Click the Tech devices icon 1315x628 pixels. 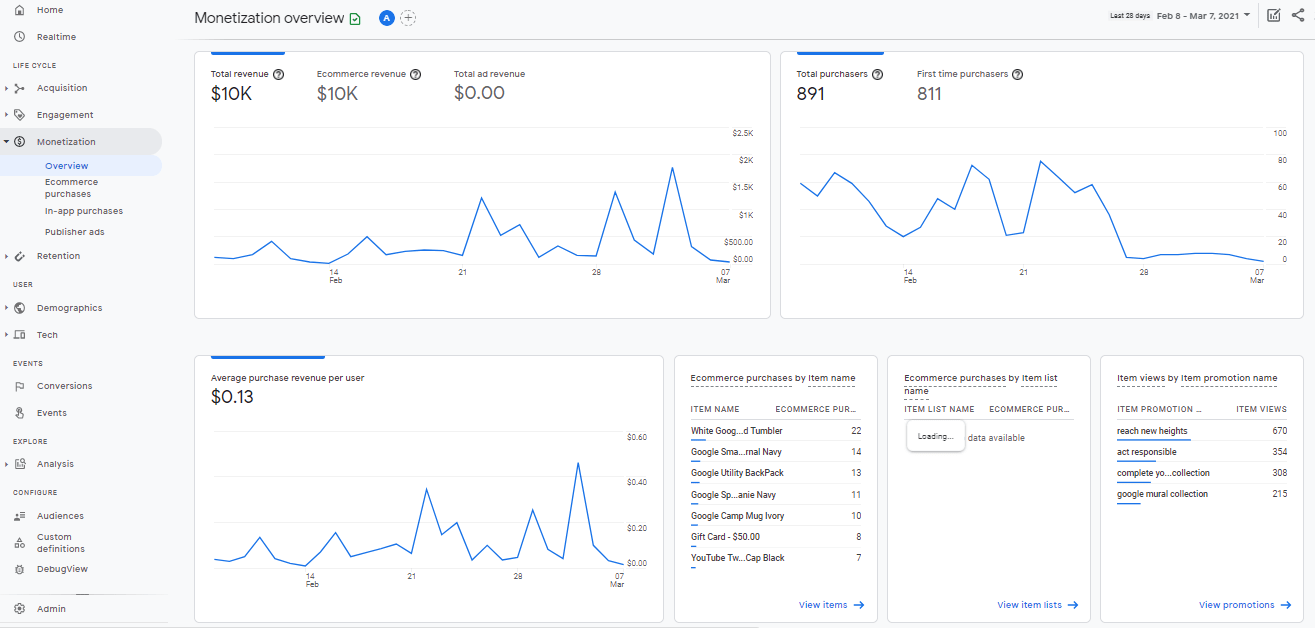(x=20, y=335)
